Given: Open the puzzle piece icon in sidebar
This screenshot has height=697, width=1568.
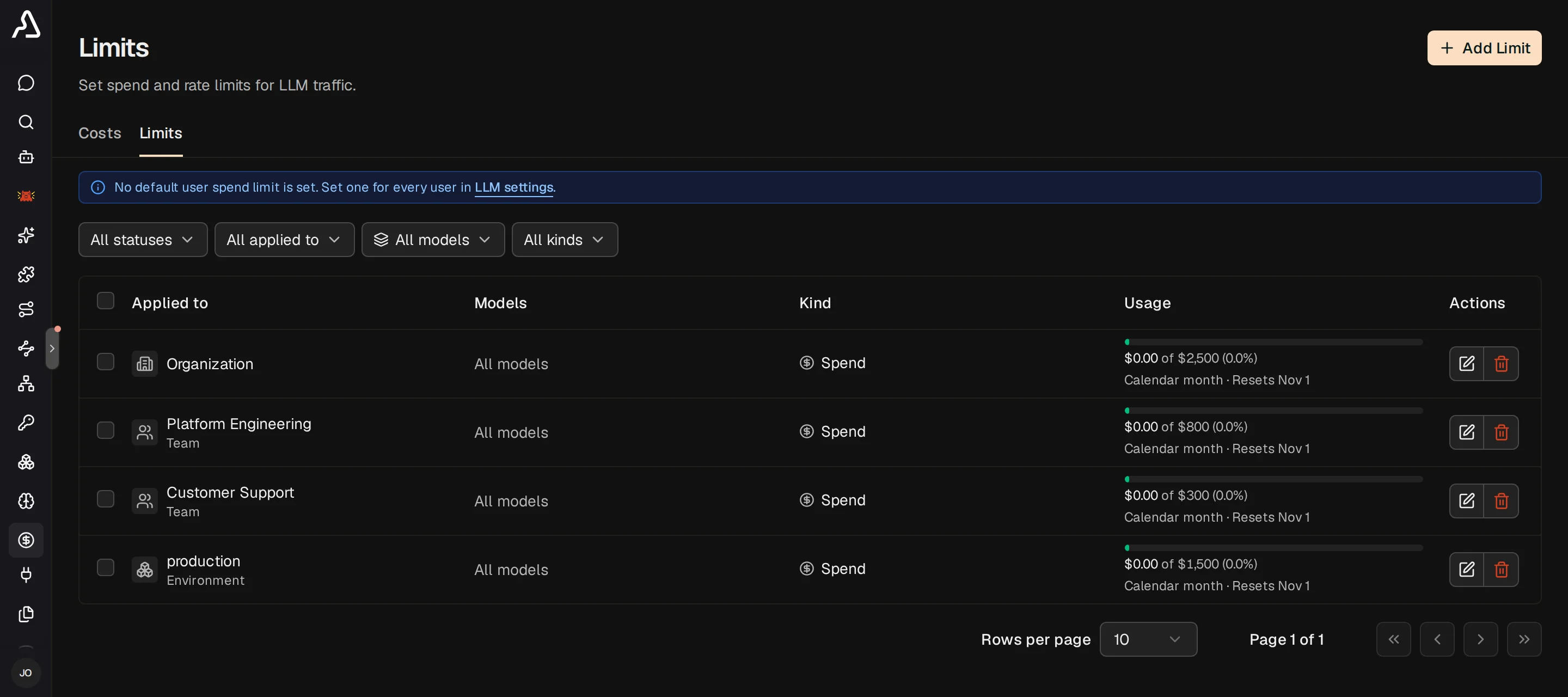Looking at the screenshot, I should point(26,274).
